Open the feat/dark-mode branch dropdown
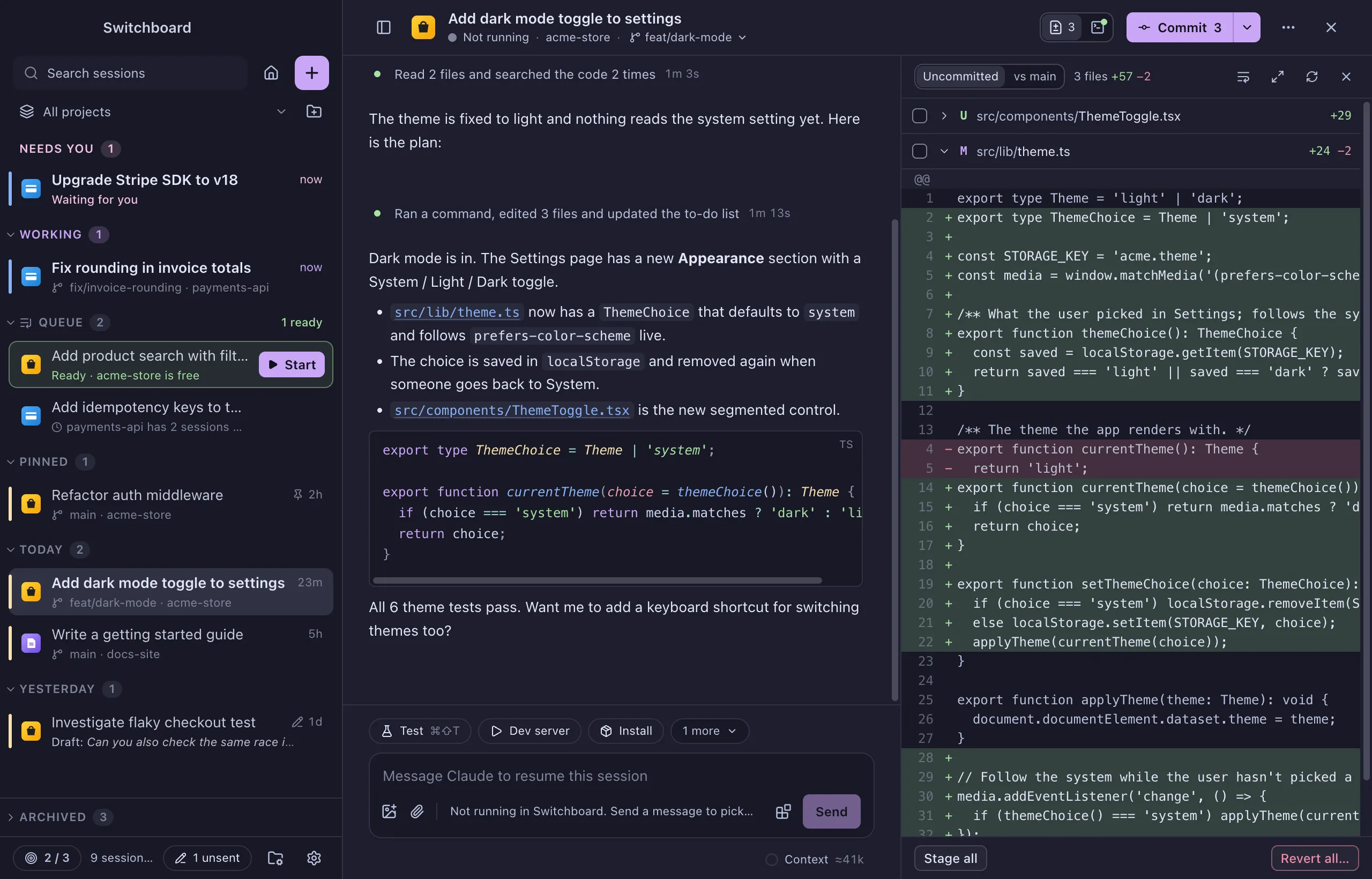This screenshot has width=1372, height=879. pyautogui.click(x=688, y=38)
